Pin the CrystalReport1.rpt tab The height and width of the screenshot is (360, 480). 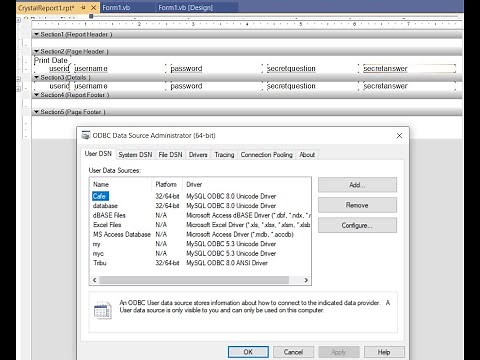[83, 7]
